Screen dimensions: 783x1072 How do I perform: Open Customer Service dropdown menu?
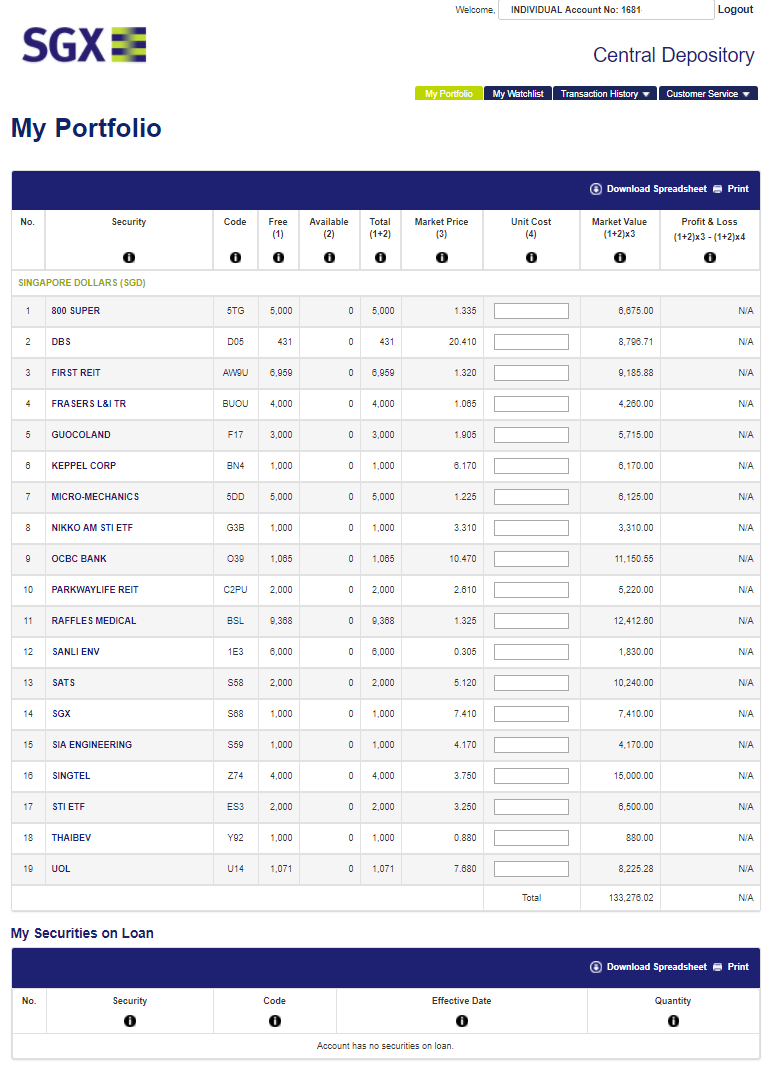pos(708,94)
